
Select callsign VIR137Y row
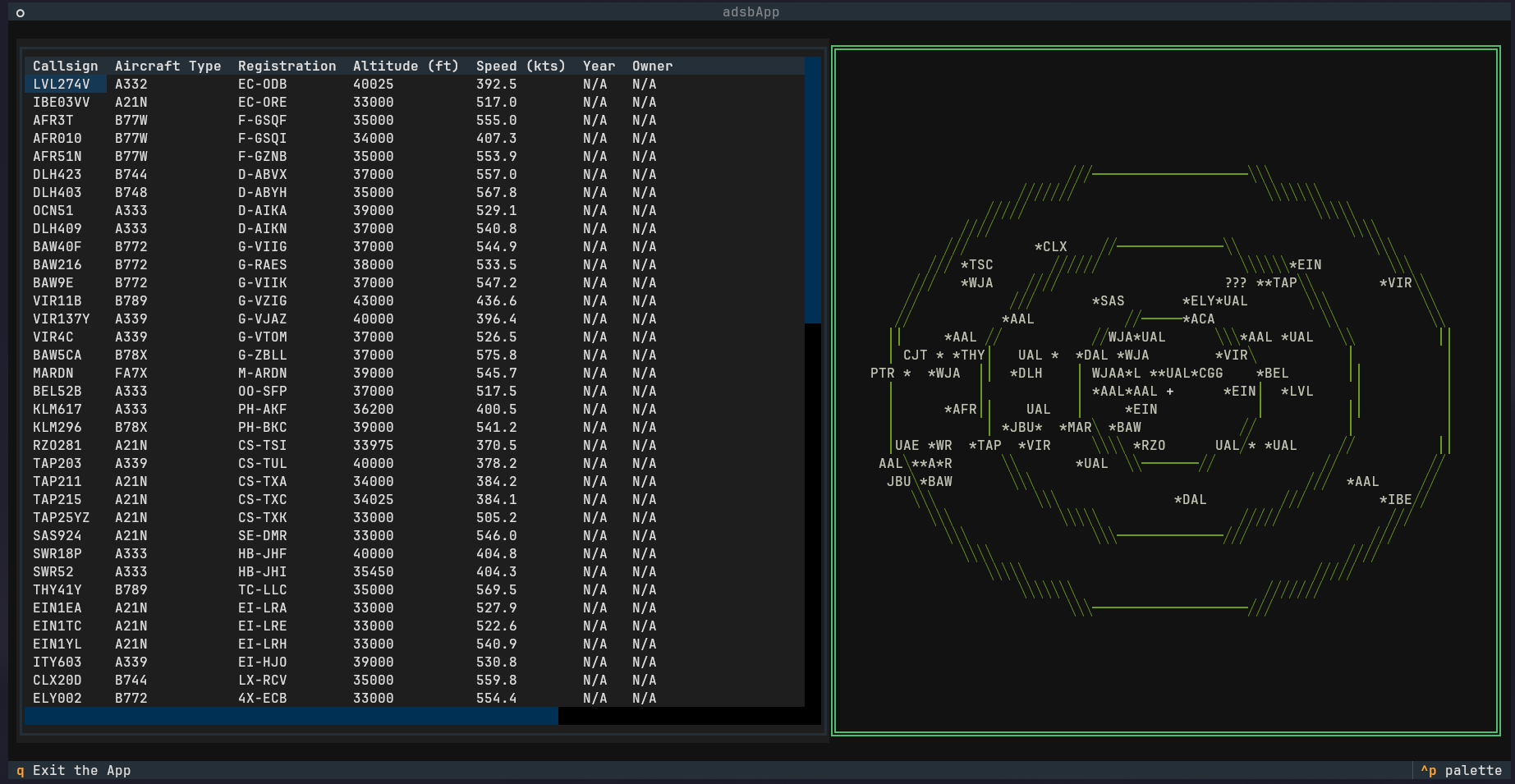(x=415, y=319)
